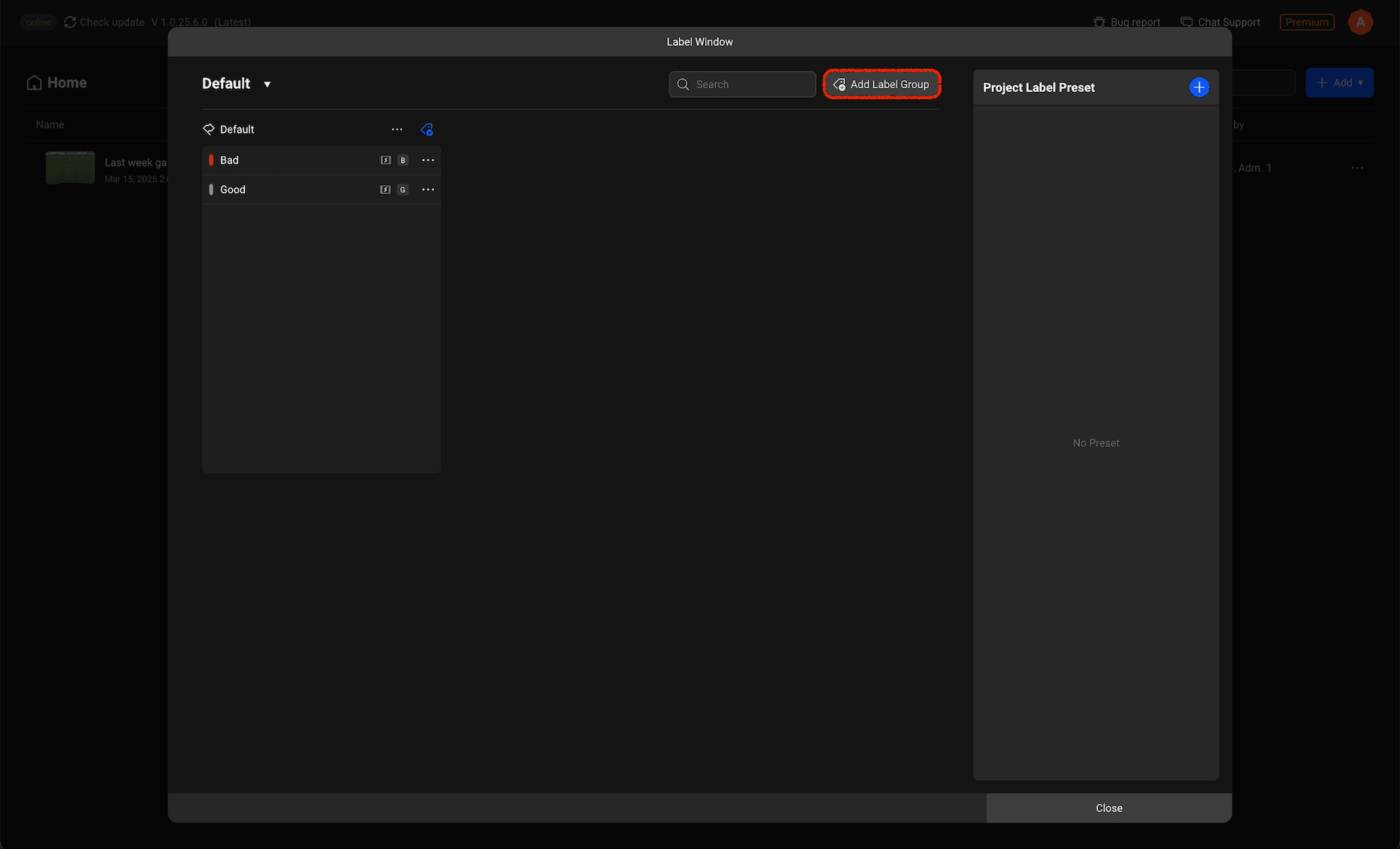Close the Label Window
This screenshot has height=849, width=1400.
pyautogui.click(x=1108, y=808)
